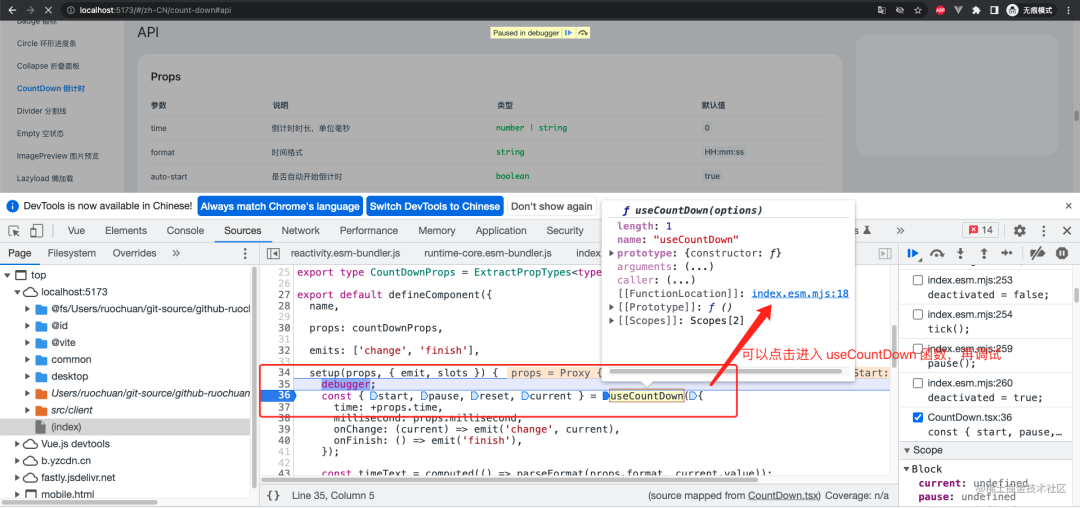
Task: Show more navigator tabs chevron
Action: point(176,253)
